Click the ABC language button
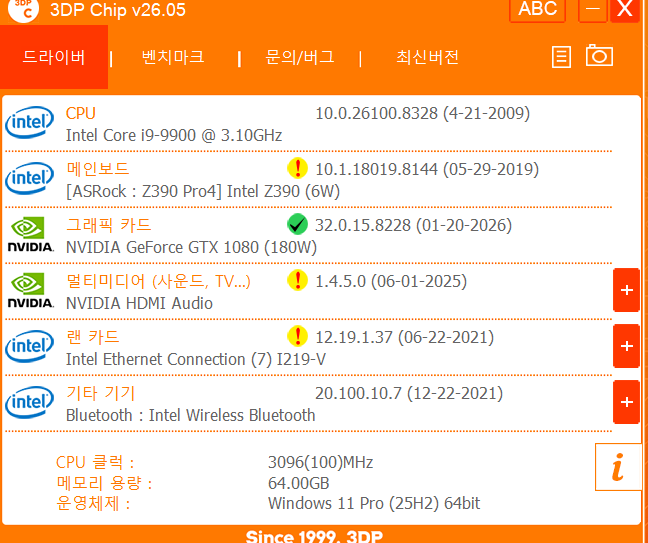Screen dimensions: 648x543 pos(537,9)
